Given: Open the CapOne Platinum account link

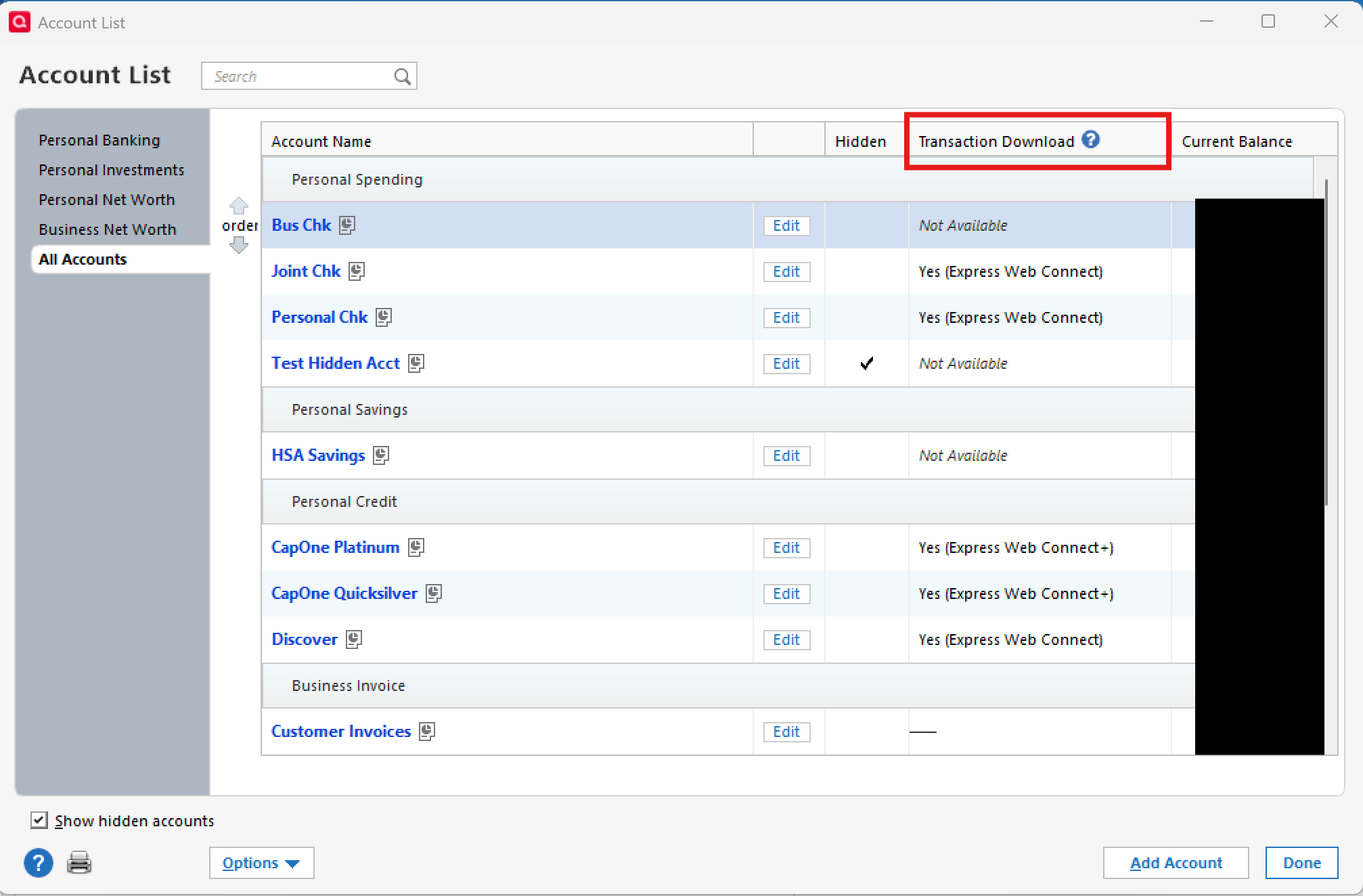Looking at the screenshot, I should coord(336,547).
